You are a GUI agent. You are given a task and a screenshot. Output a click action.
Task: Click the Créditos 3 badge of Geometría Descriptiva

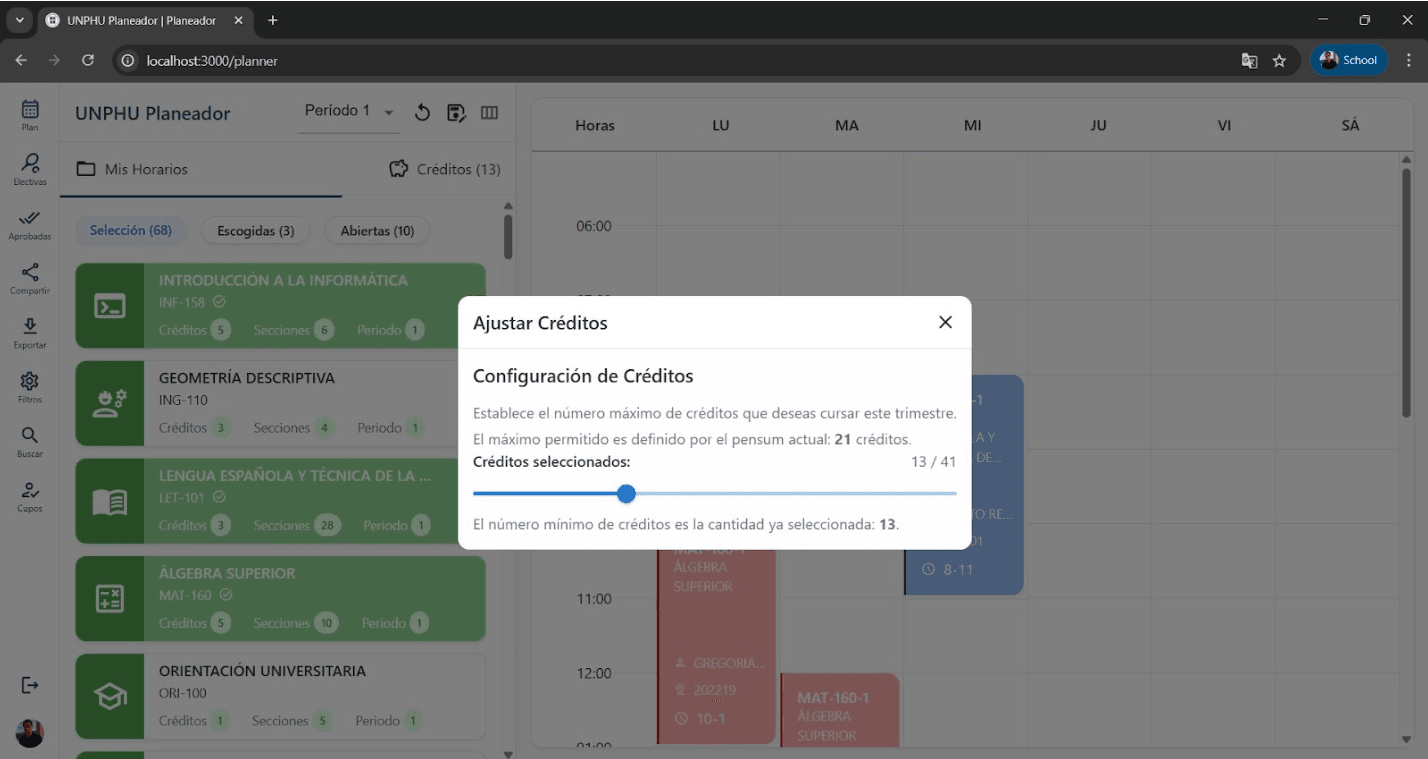(x=221, y=428)
